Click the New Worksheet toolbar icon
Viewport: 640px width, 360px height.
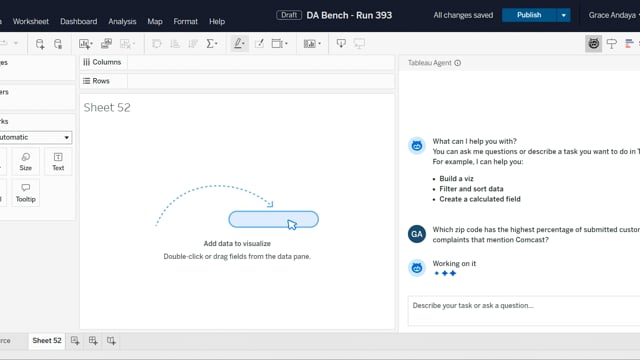point(84,44)
